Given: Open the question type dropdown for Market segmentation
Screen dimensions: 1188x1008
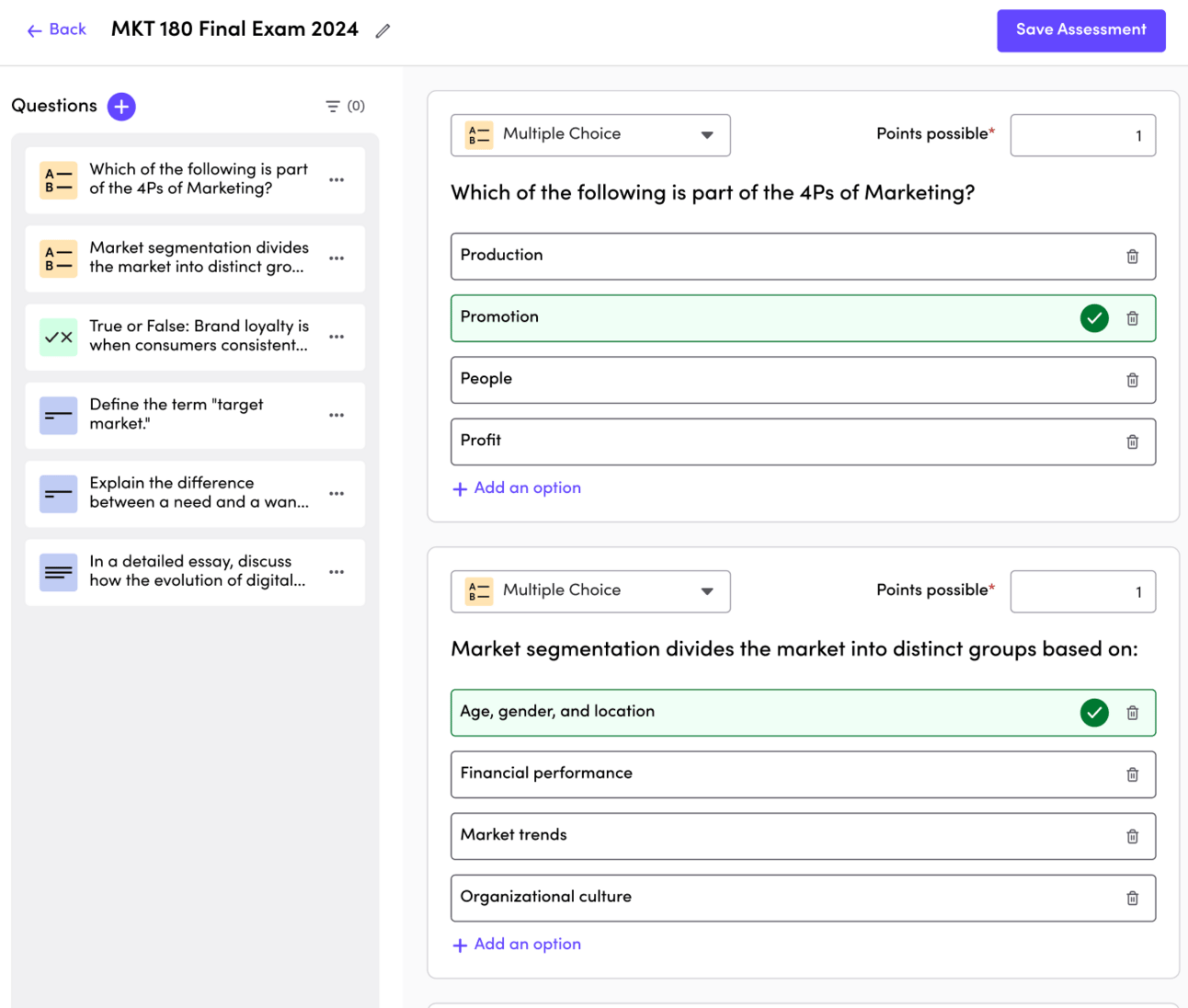Looking at the screenshot, I should click(x=590, y=591).
